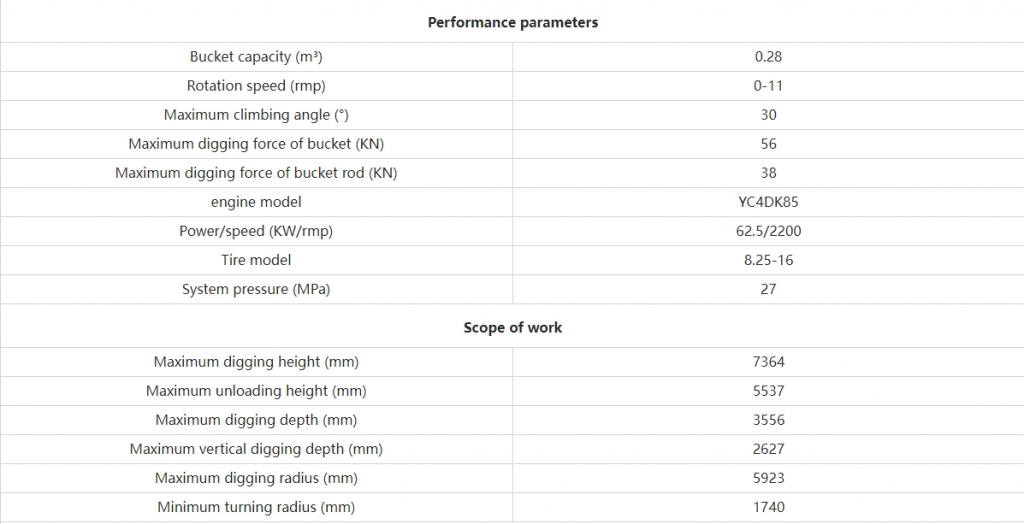Select the "Maximum unloading height (mm)" label
The width and height of the screenshot is (1024, 524).
pyautogui.click(x=256, y=391)
